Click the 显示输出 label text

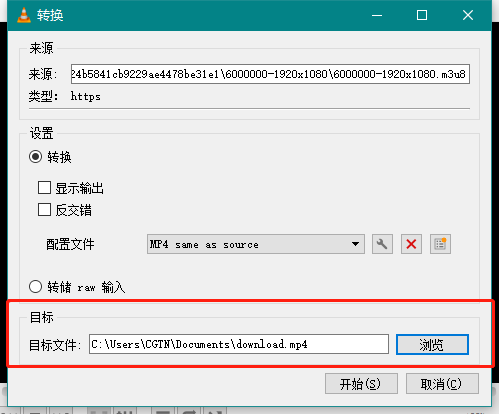(80, 188)
